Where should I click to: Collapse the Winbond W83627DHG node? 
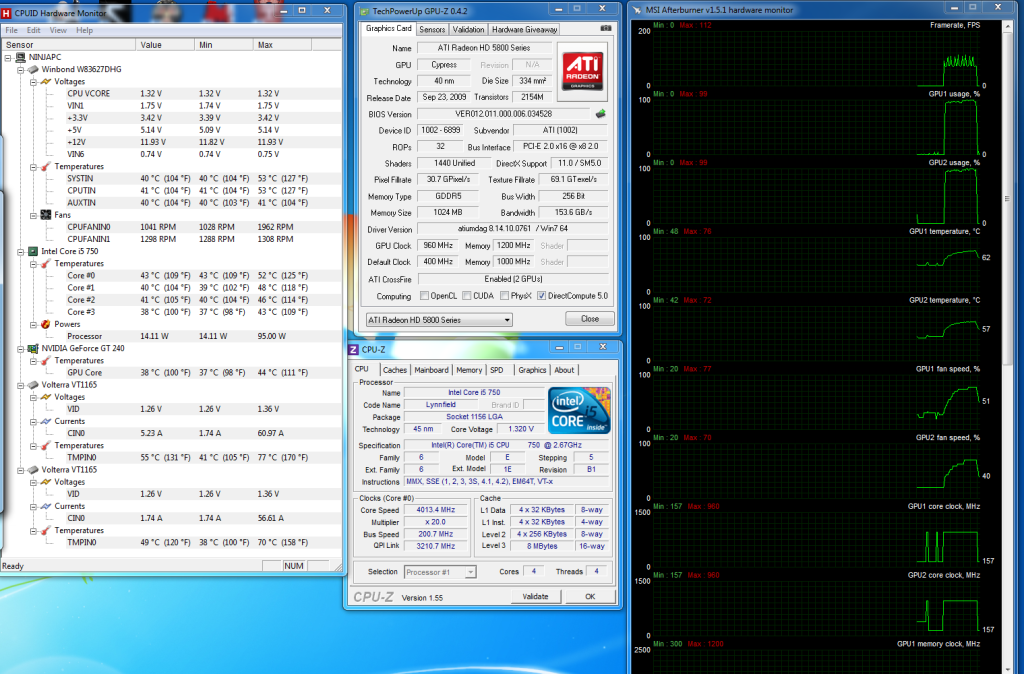pyautogui.click(x=20, y=69)
